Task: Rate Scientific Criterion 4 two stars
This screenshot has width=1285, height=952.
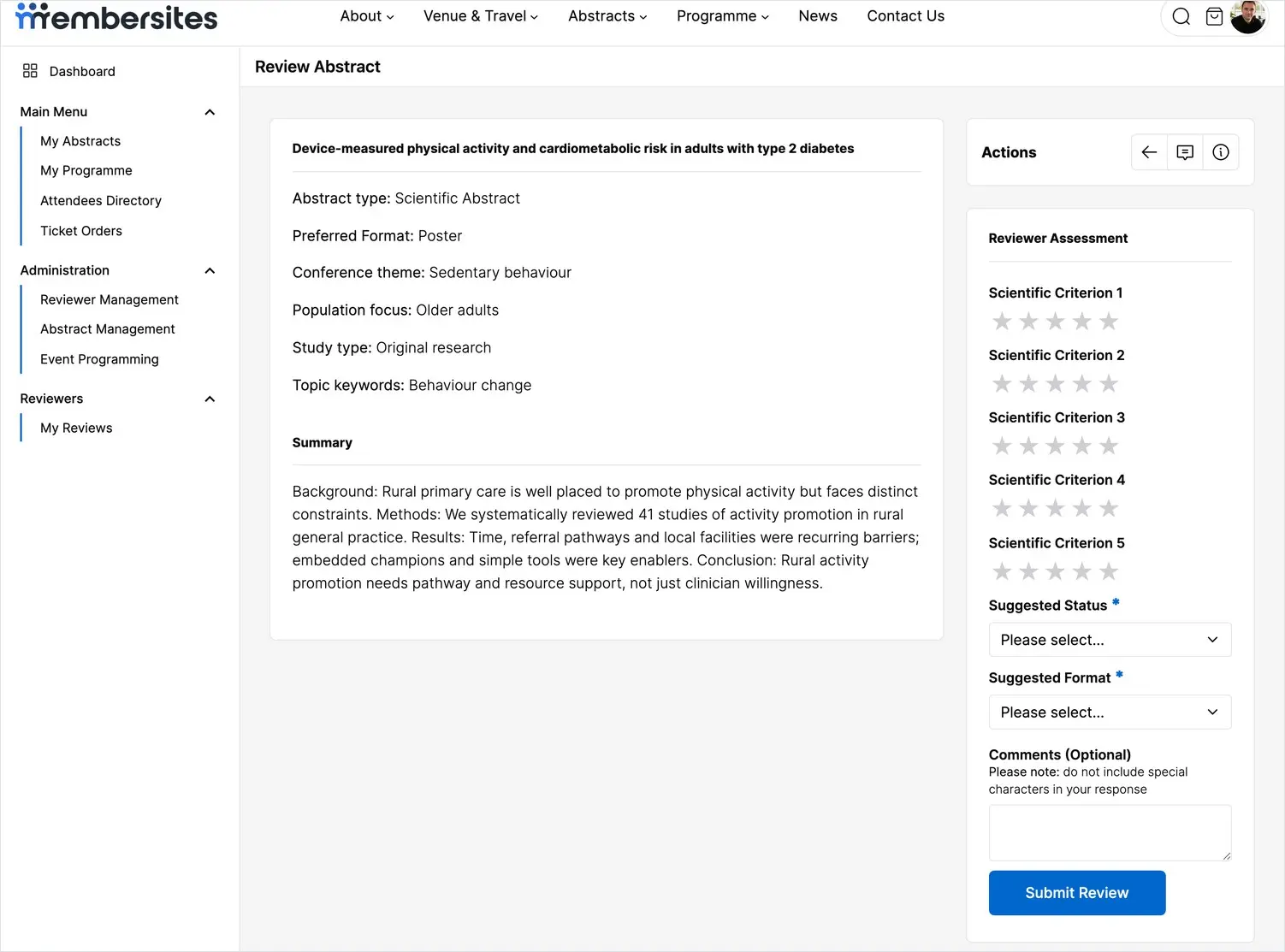Action: click(1028, 509)
